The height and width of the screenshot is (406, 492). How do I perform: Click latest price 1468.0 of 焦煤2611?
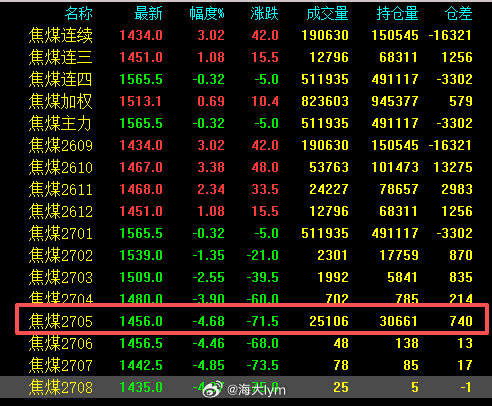pyautogui.click(x=141, y=189)
